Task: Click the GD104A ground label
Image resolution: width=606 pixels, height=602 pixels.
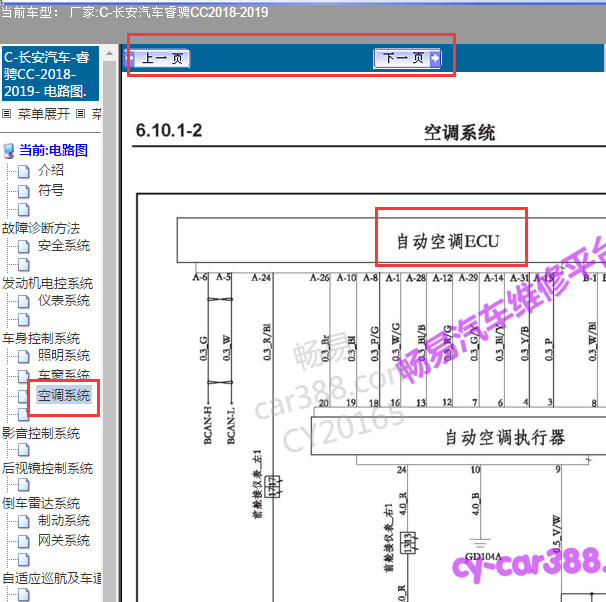Action: tap(483, 556)
